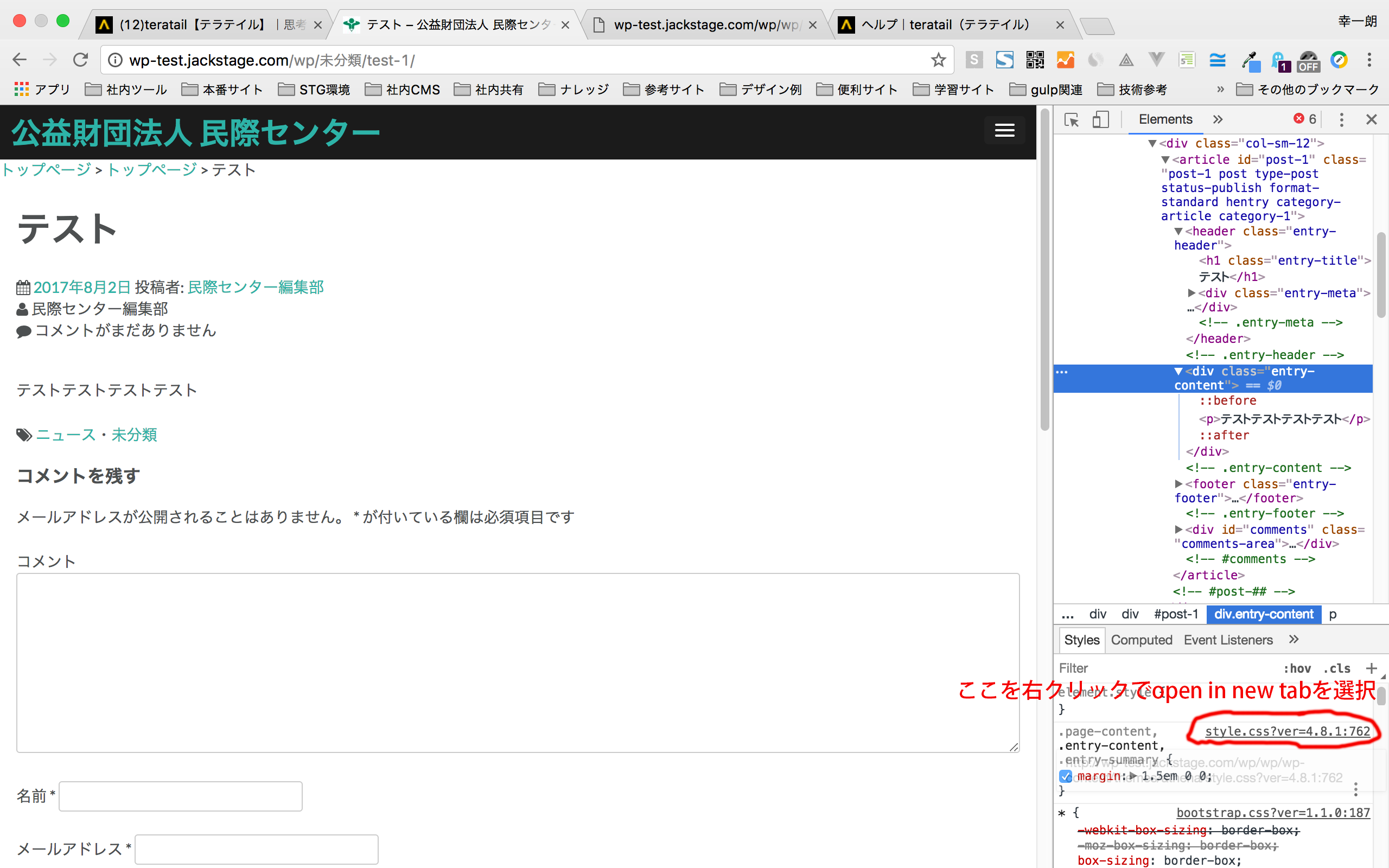
Task: Collapse the article#post-1 node
Action: pos(1167,159)
